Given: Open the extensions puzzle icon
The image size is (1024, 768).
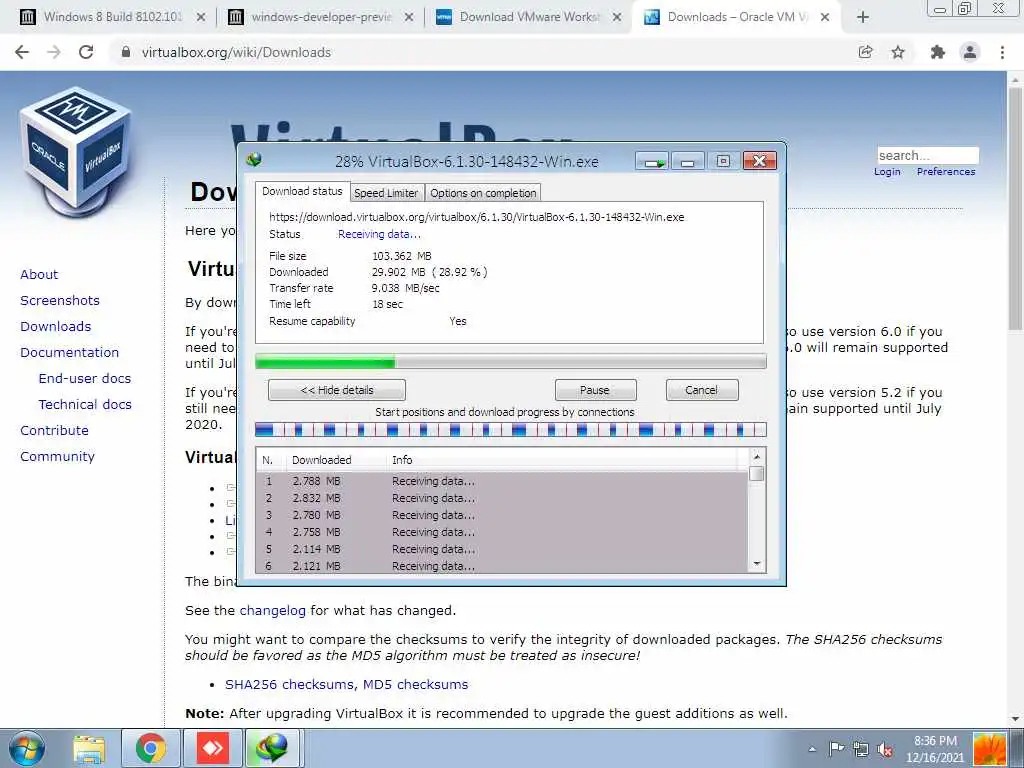Looking at the screenshot, I should click(937, 52).
